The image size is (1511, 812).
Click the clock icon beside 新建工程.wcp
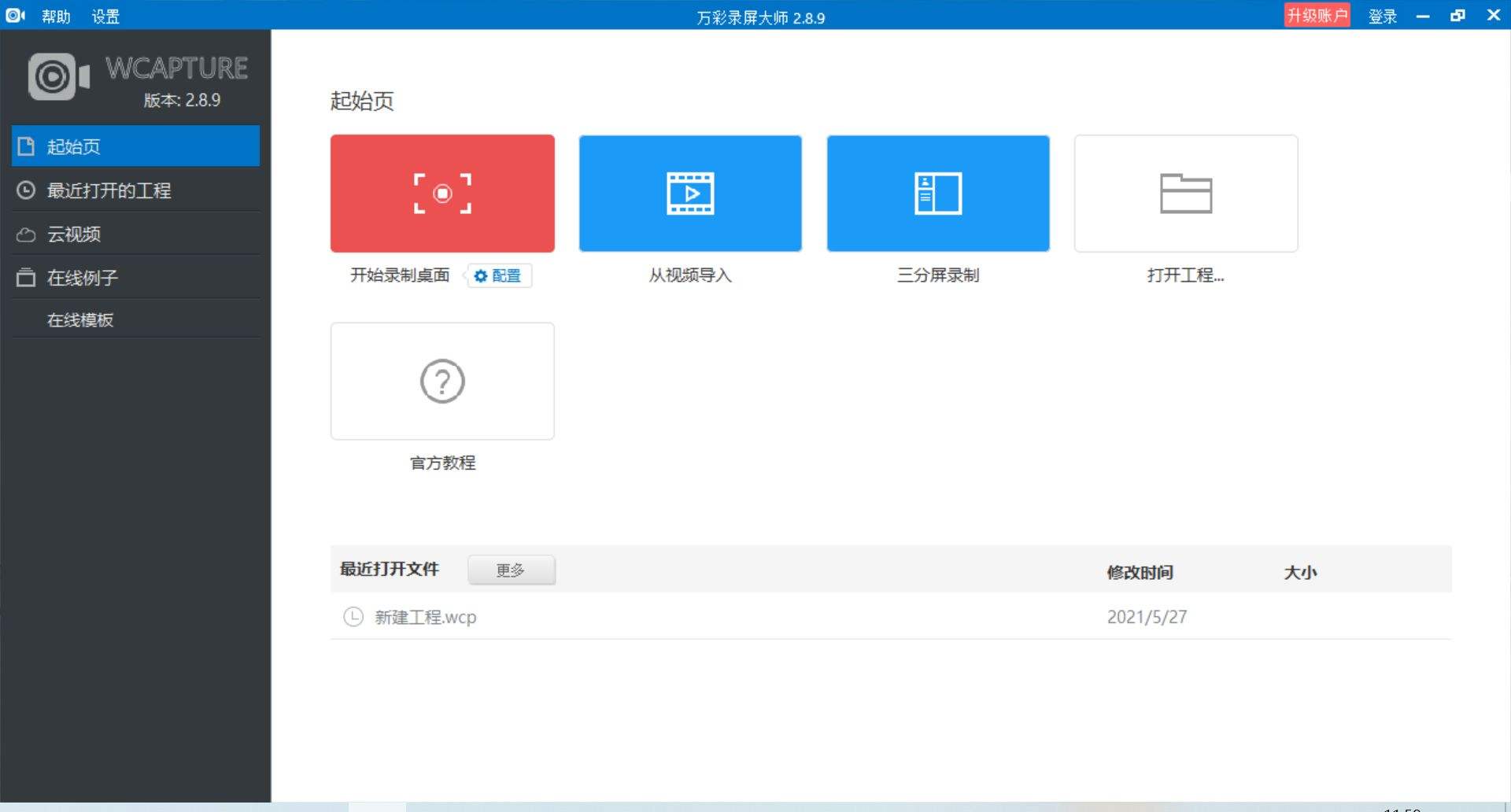click(x=353, y=617)
